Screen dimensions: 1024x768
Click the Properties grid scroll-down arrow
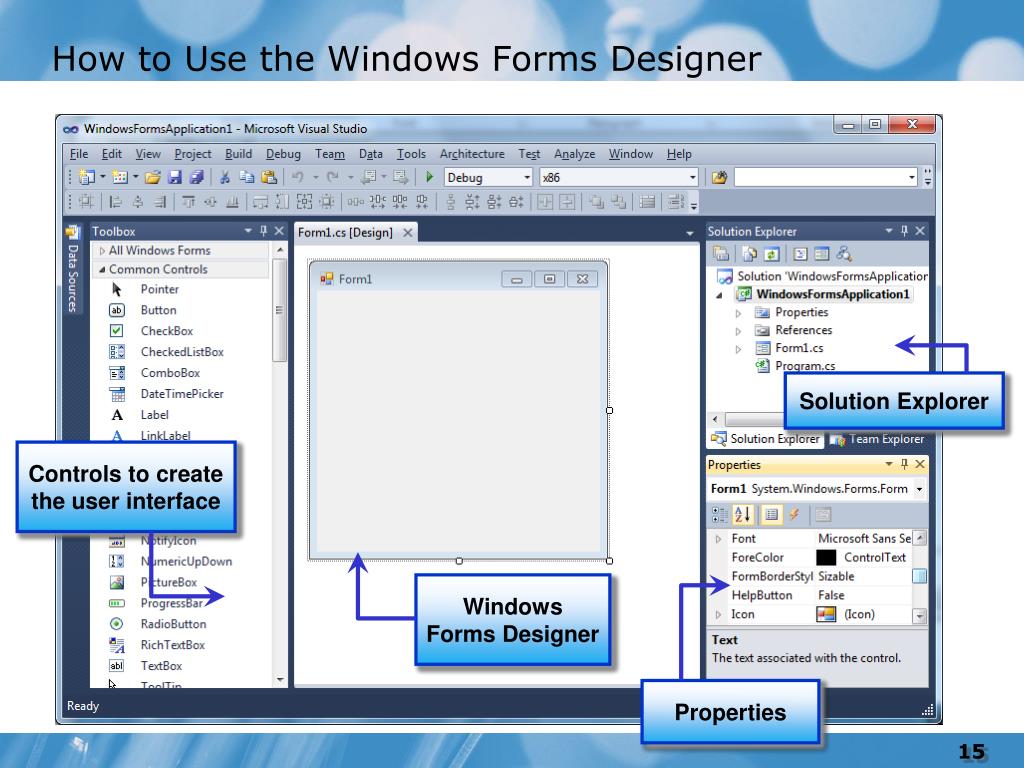pyautogui.click(x=920, y=615)
